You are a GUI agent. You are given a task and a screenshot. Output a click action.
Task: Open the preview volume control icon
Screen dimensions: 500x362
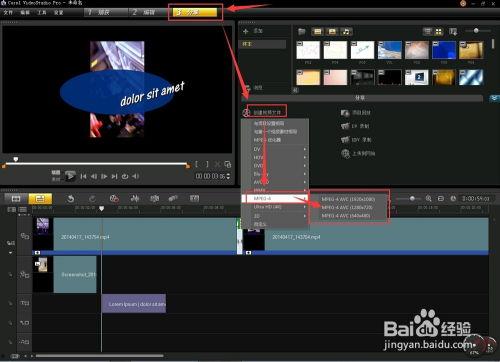point(135,176)
